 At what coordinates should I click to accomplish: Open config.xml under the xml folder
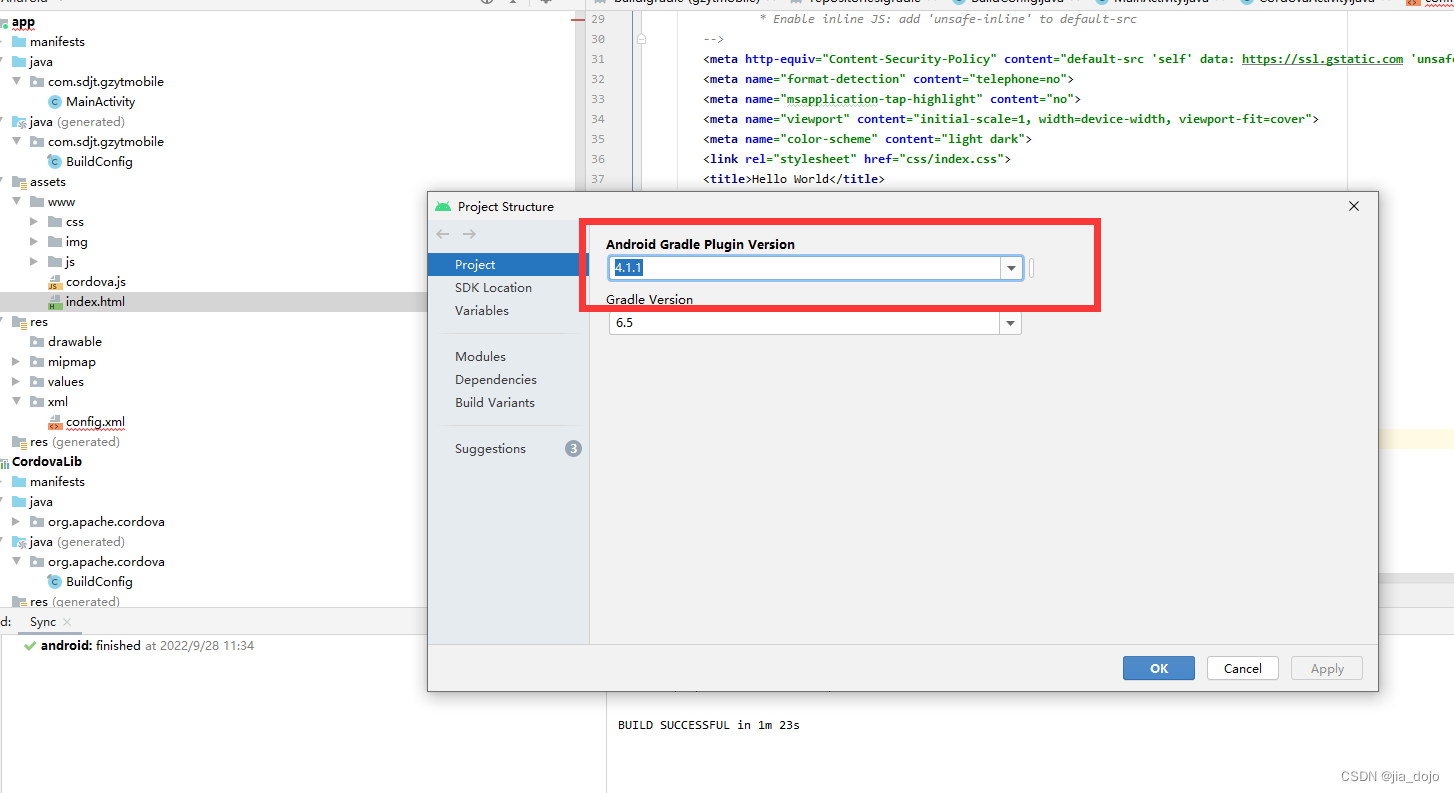click(95, 421)
